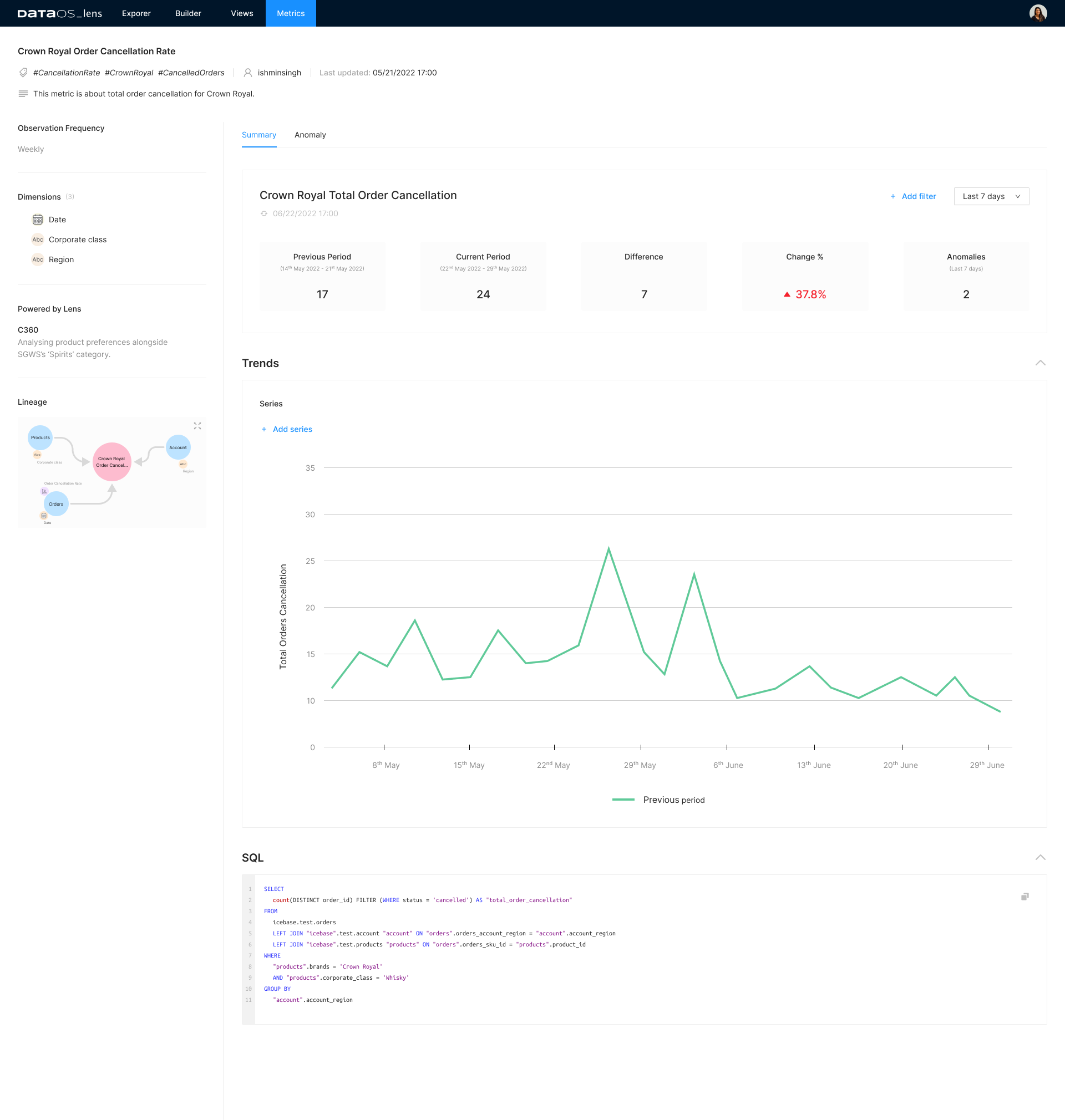This screenshot has width=1065, height=1120.
Task: Click the Current Period card showing 24
Action: [x=483, y=276]
